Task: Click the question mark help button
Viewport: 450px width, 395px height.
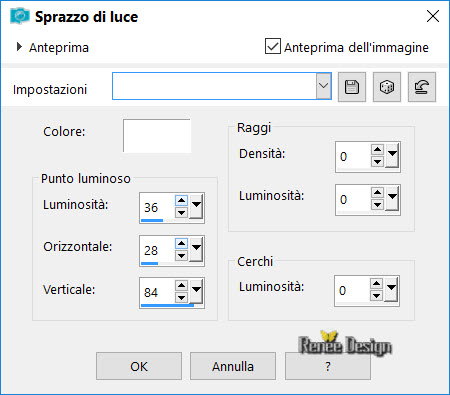Action: [328, 366]
